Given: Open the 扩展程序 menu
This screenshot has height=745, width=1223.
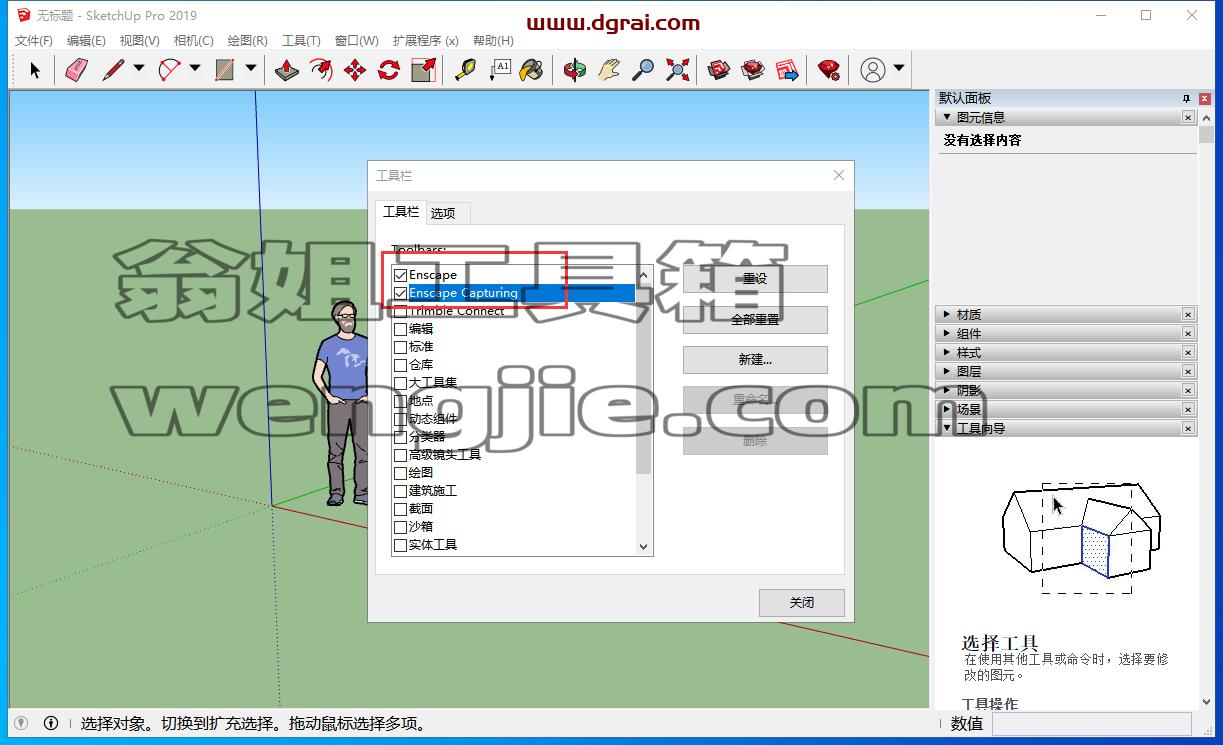Looking at the screenshot, I should 425,41.
